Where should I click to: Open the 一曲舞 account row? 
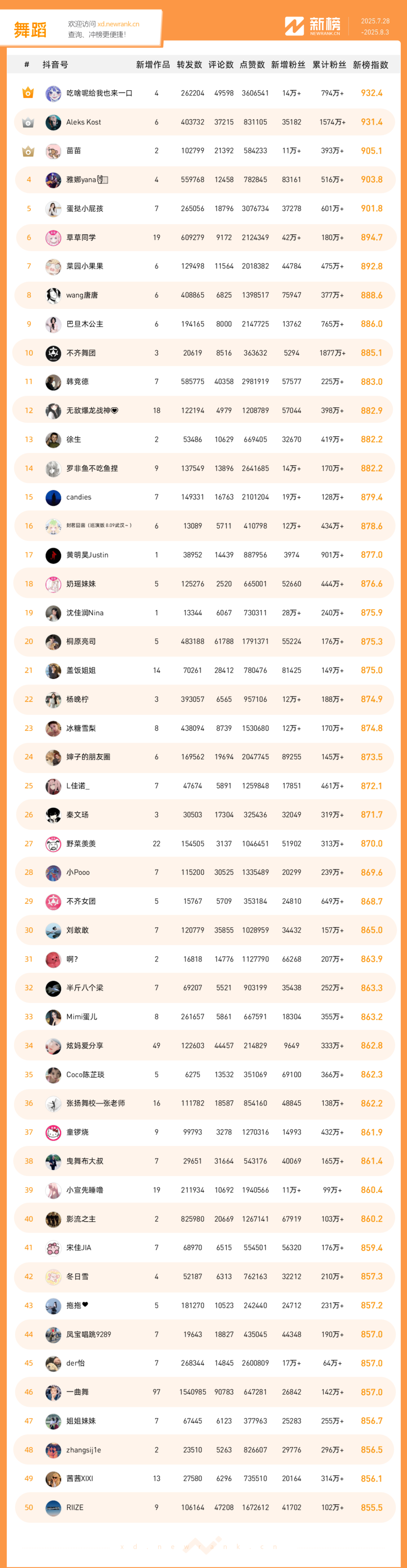[x=204, y=1392]
